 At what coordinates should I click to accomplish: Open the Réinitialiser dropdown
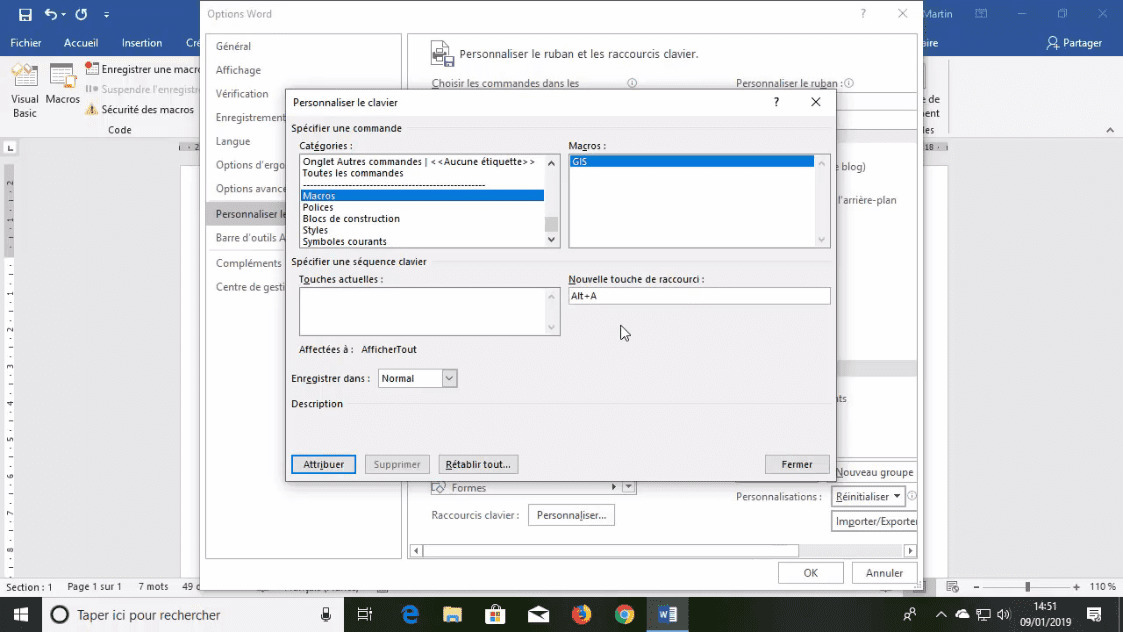[x=867, y=497]
